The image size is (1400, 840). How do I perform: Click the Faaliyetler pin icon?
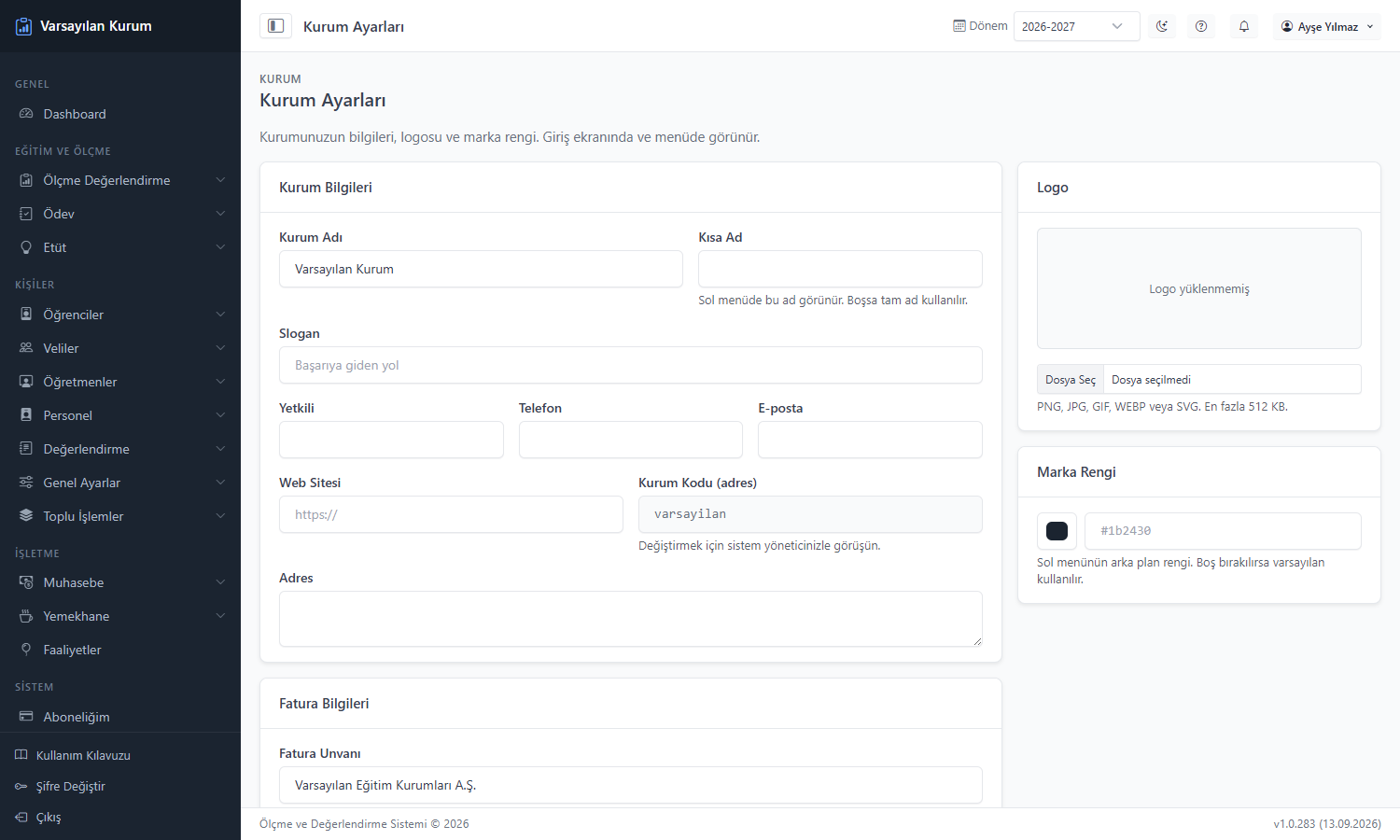pyautogui.click(x=26, y=650)
